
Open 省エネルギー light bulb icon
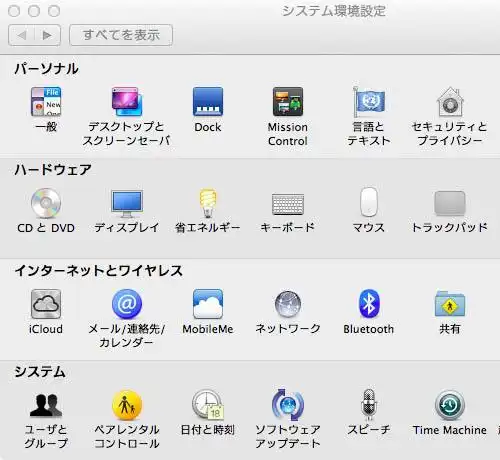[x=208, y=203]
